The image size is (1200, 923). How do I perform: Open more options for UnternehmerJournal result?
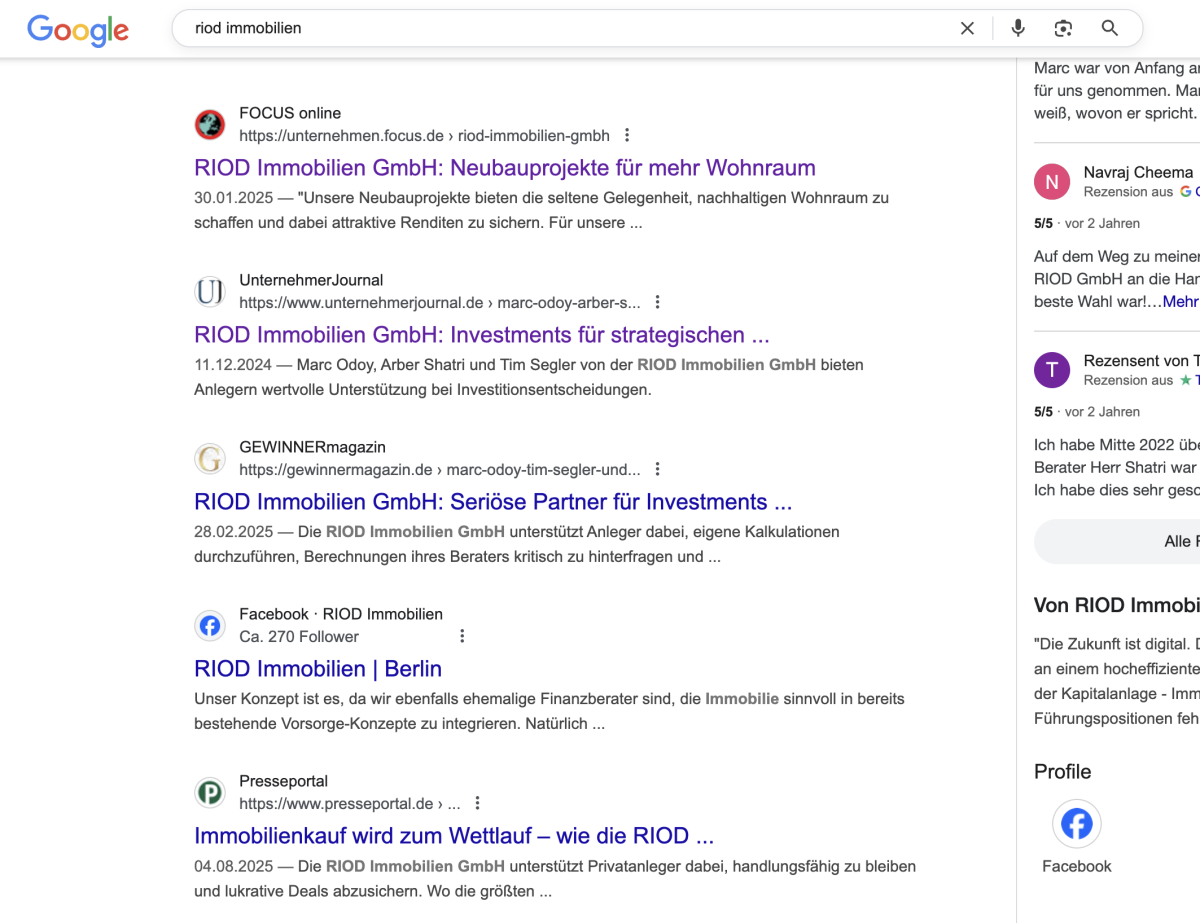pyautogui.click(x=657, y=302)
